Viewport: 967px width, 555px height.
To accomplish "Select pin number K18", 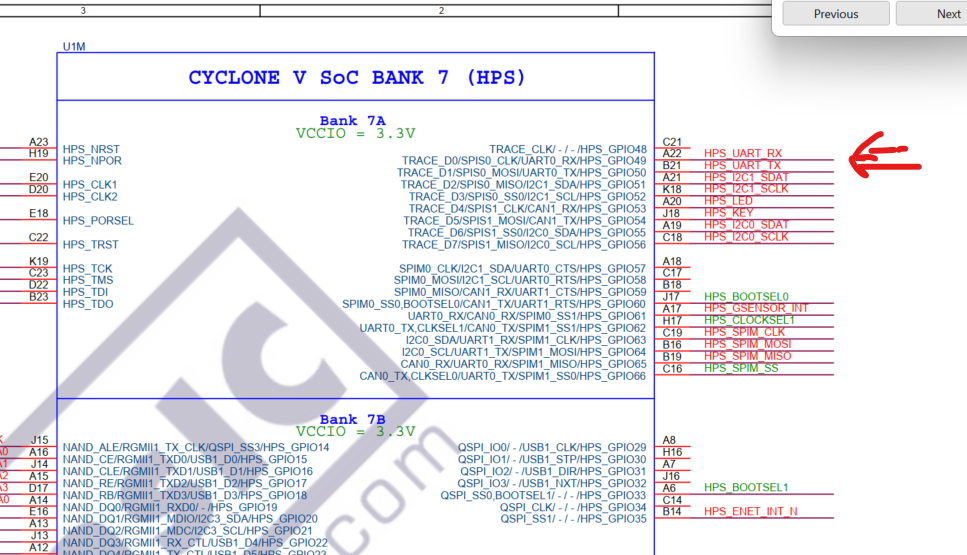I will (x=672, y=190).
